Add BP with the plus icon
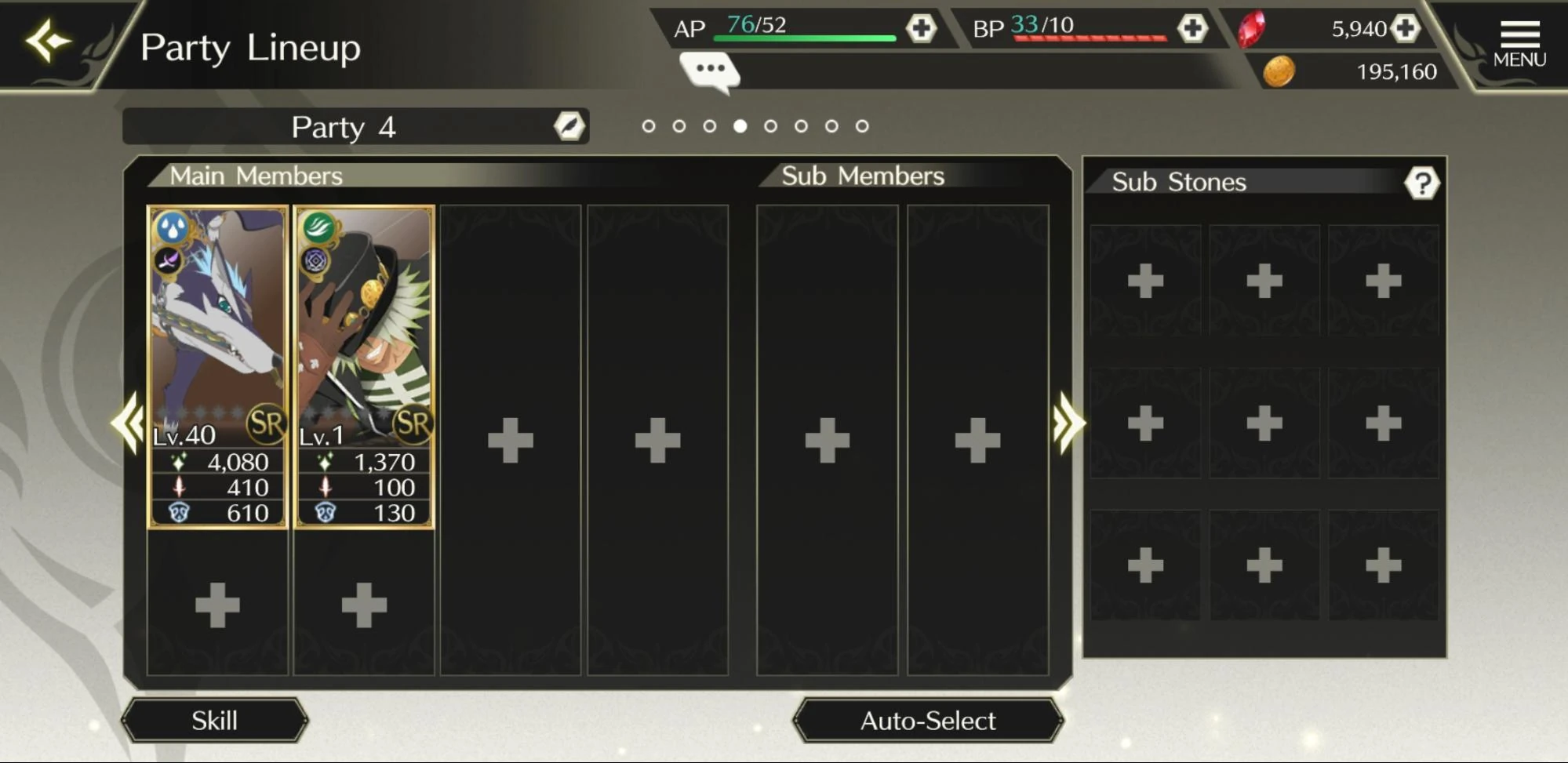This screenshot has height=763, width=1568. tap(1192, 29)
